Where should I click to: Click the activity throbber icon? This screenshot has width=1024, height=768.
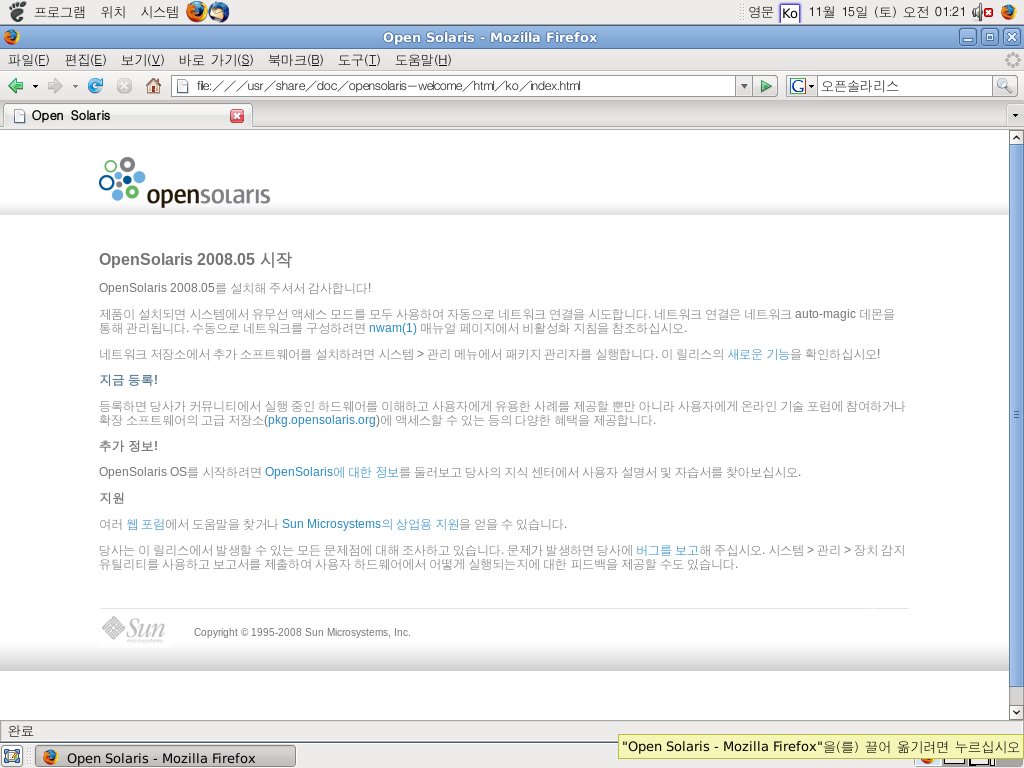pos(1012,60)
